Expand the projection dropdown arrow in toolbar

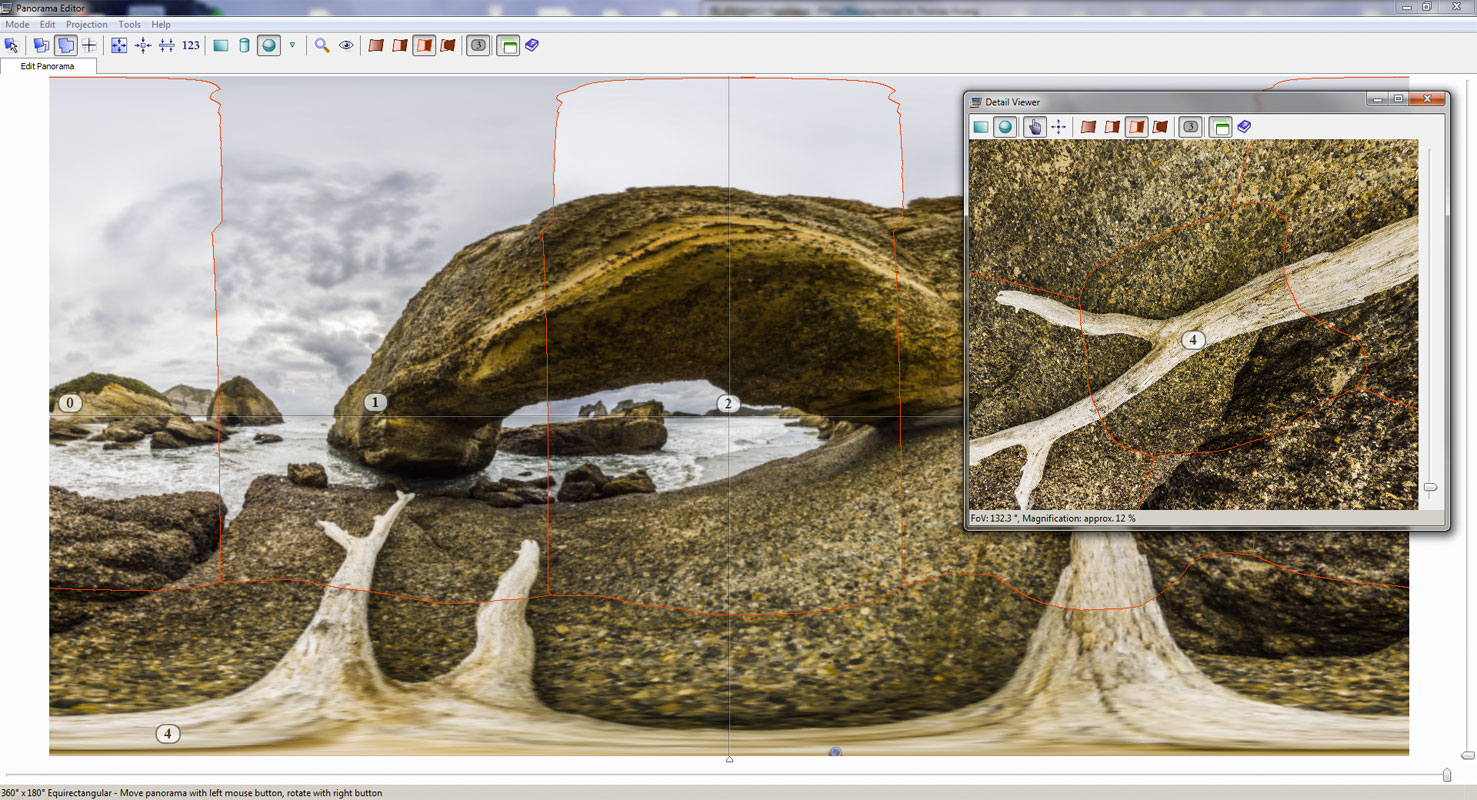292,45
